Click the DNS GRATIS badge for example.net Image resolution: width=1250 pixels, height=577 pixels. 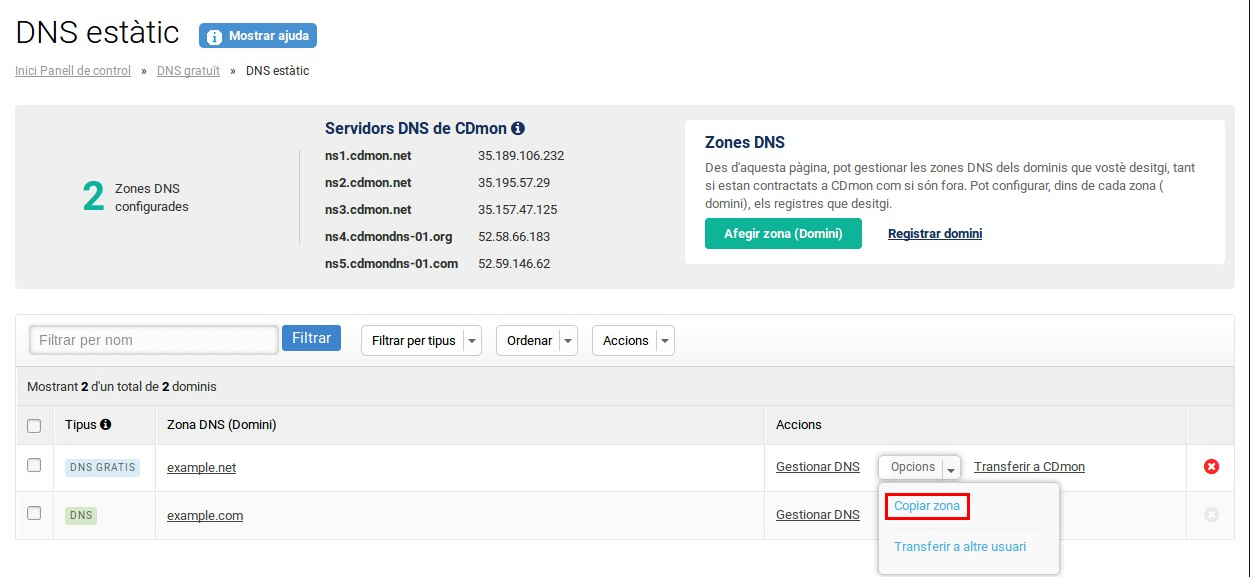[x=102, y=467]
